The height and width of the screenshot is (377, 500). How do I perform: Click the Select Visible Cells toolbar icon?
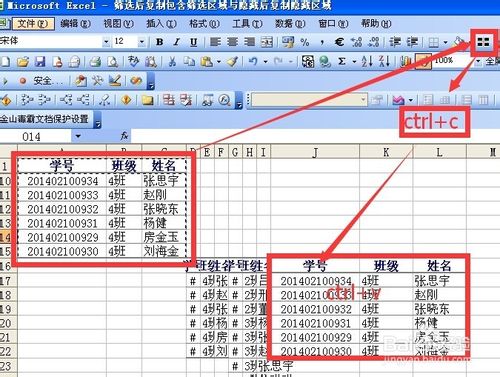click(x=483, y=42)
